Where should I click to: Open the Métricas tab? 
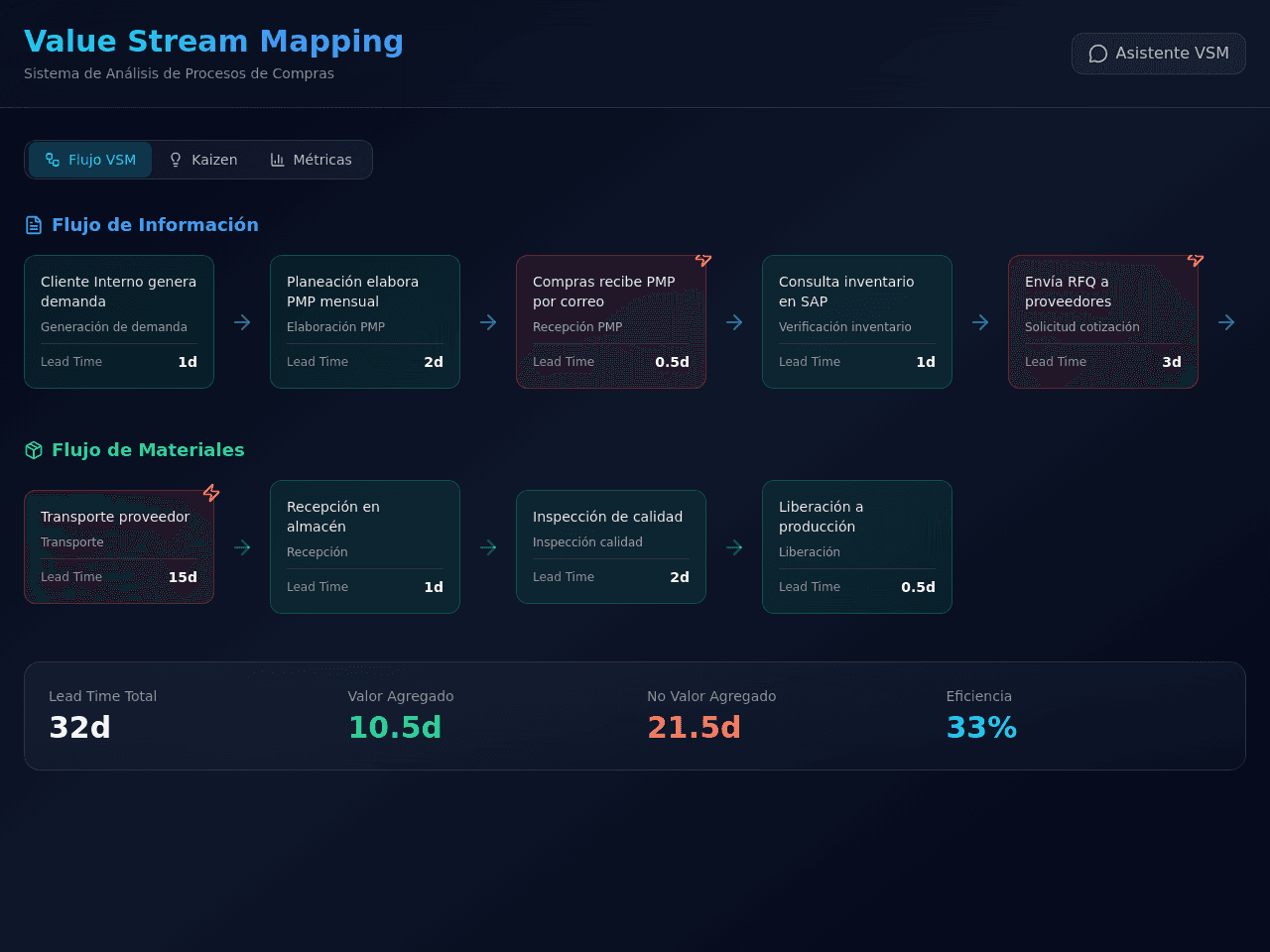click(311, 160)
